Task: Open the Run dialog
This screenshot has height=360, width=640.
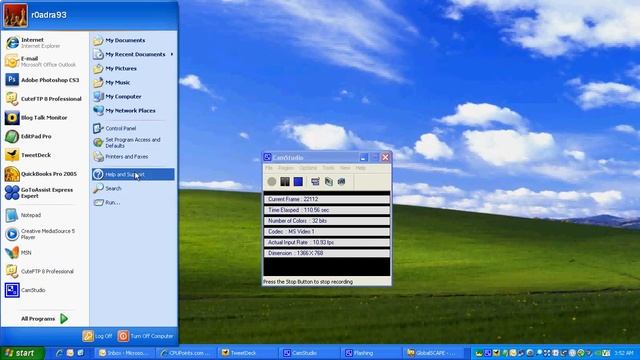Action: (x=133, y=202)
